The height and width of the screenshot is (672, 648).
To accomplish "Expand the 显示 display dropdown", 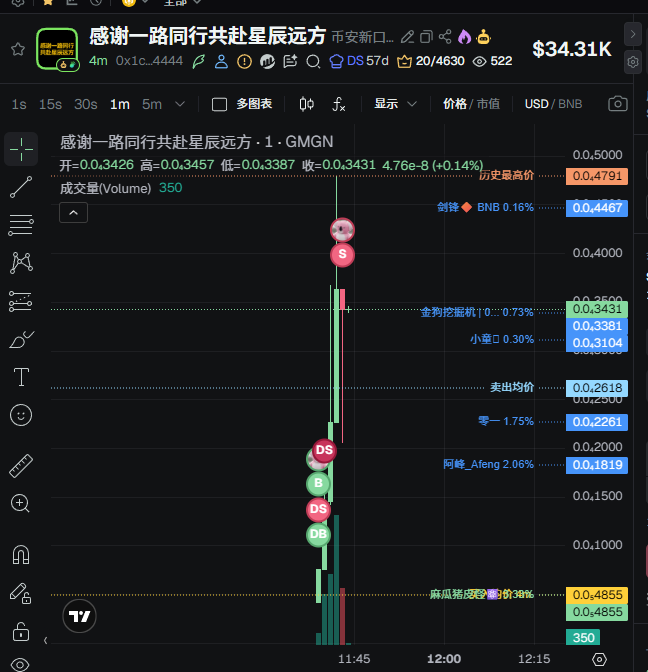I will point(395,104).
